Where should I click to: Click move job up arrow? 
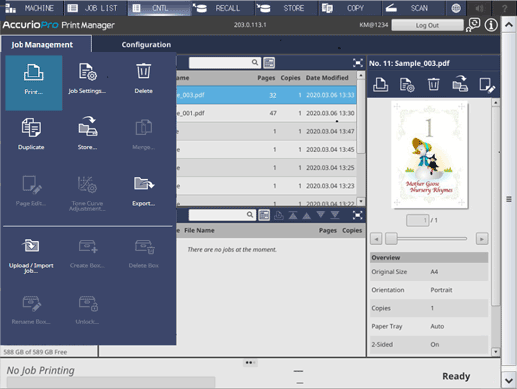tap(307, 215)
